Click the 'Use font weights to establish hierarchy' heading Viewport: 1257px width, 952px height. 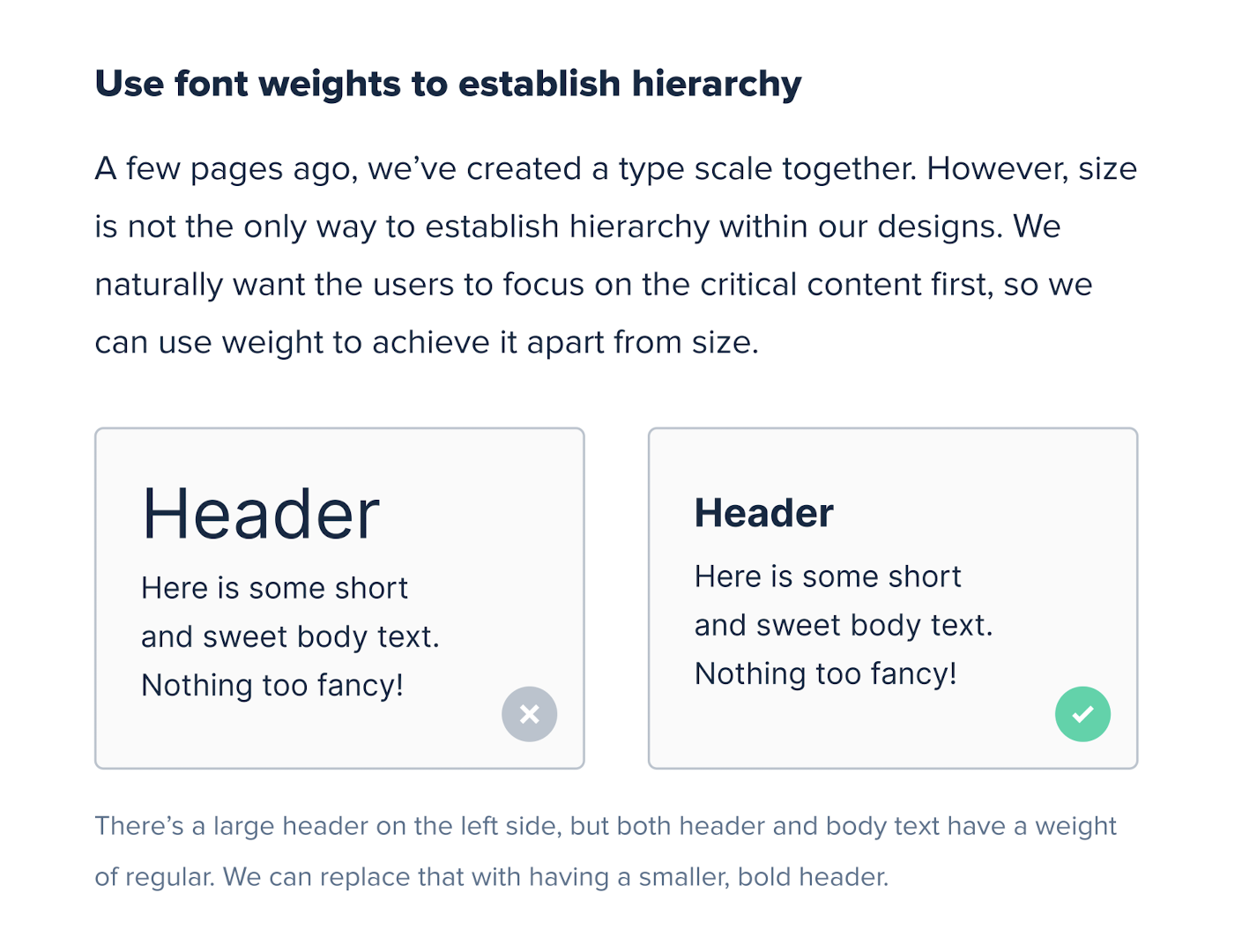click(x=448, y=84)
